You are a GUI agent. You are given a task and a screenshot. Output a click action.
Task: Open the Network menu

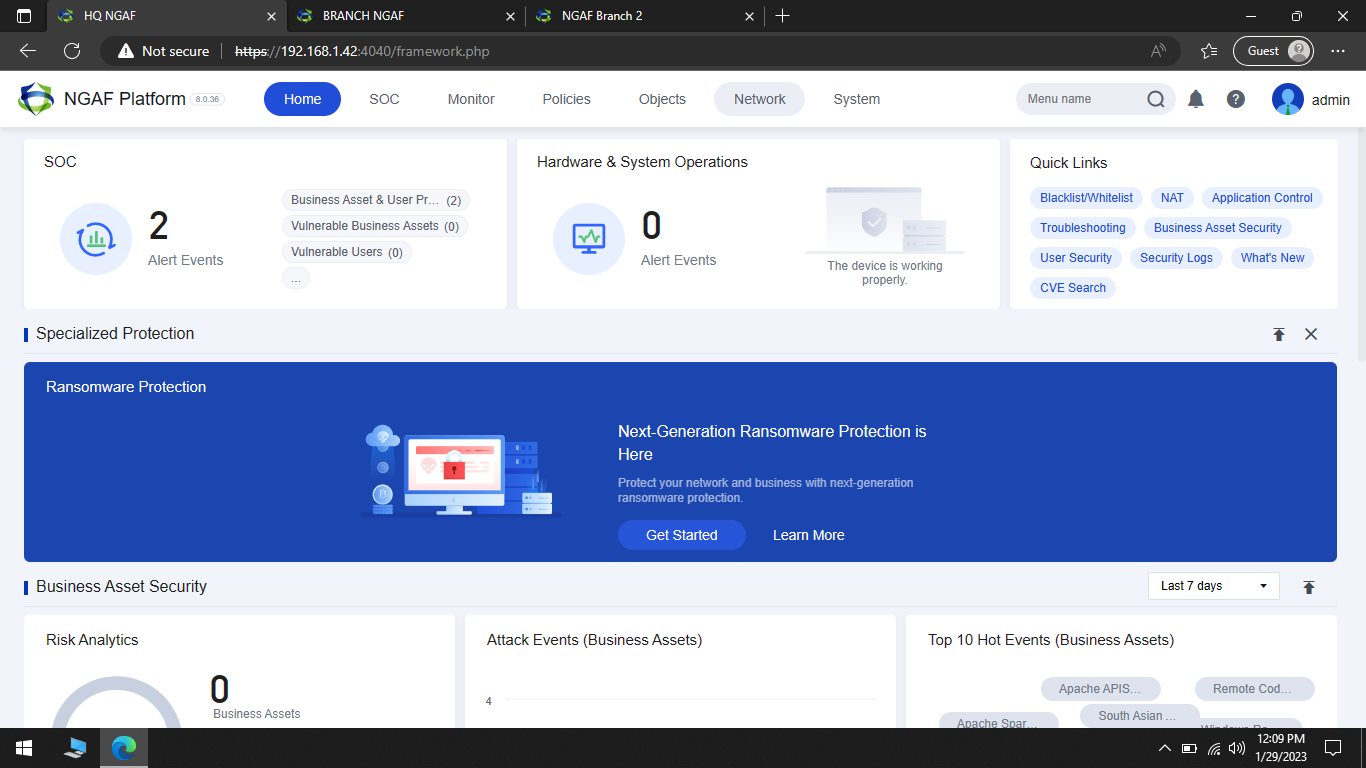(759, 99)
